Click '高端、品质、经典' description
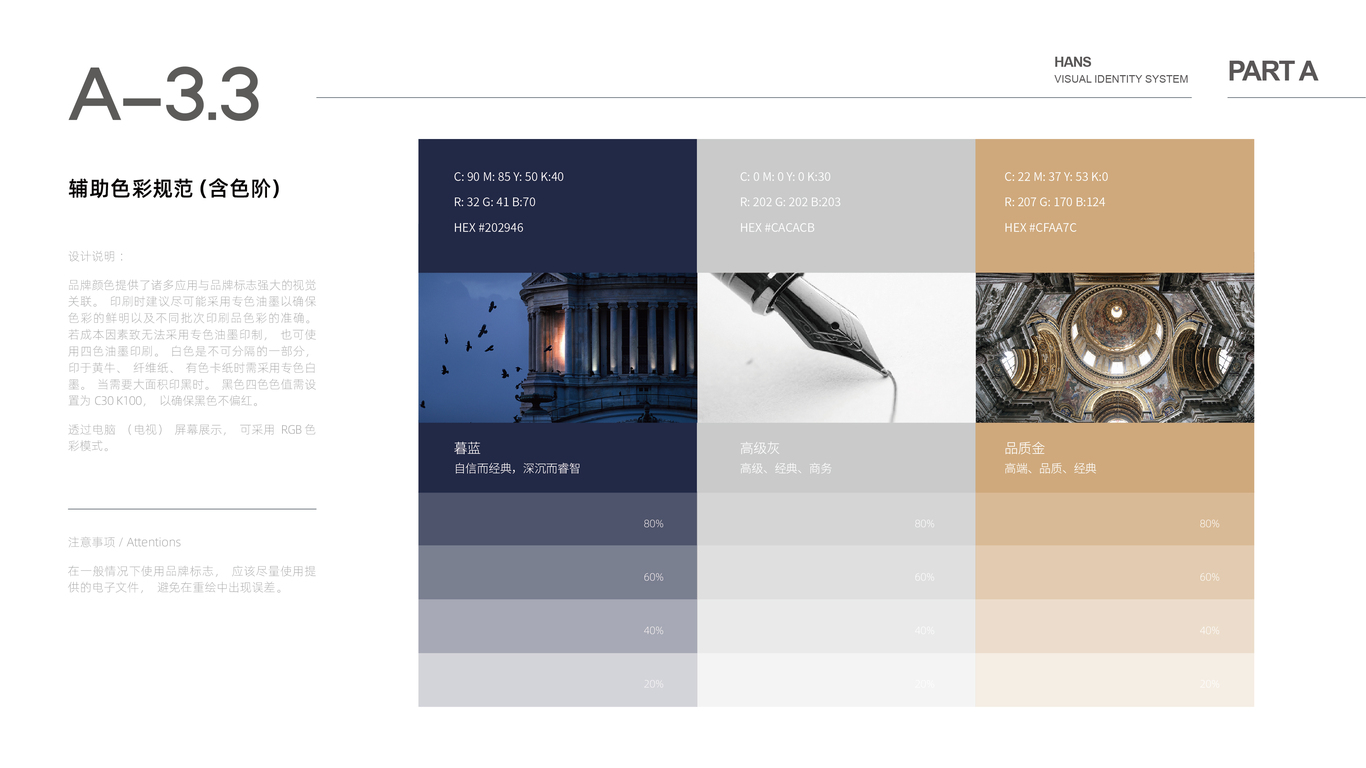 pyautogui.click(x=1050, y=469)
